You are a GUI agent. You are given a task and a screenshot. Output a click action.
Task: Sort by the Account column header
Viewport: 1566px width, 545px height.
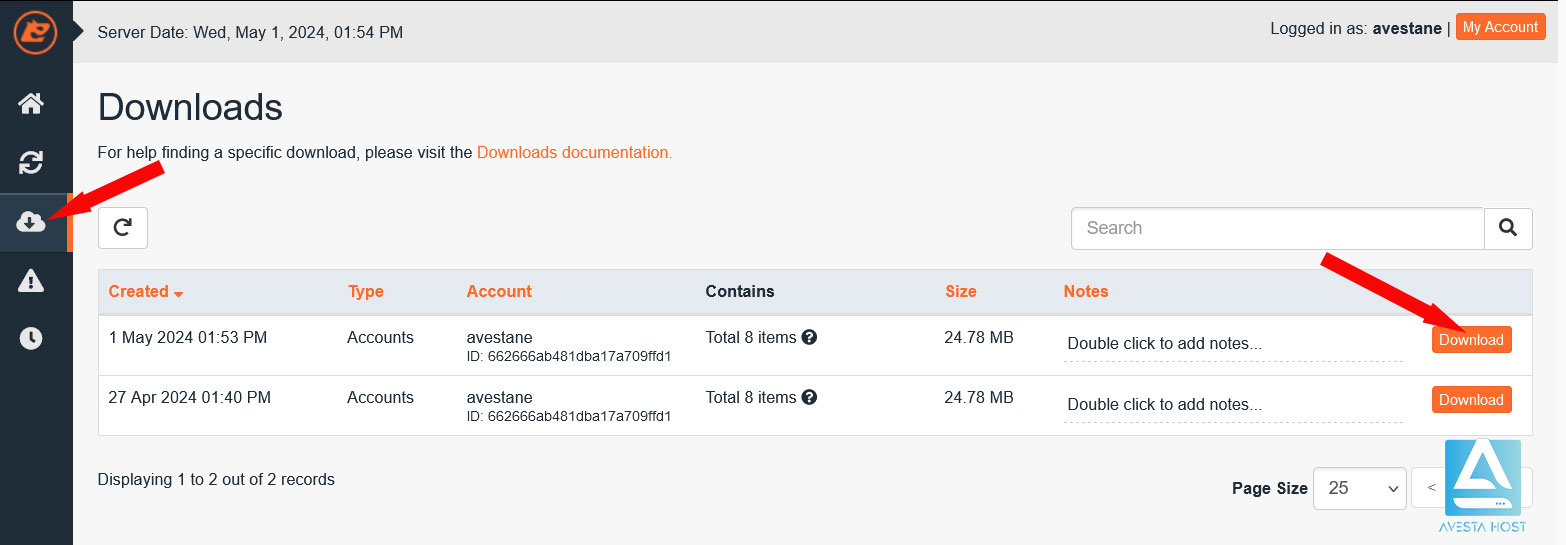click(499, 292)
